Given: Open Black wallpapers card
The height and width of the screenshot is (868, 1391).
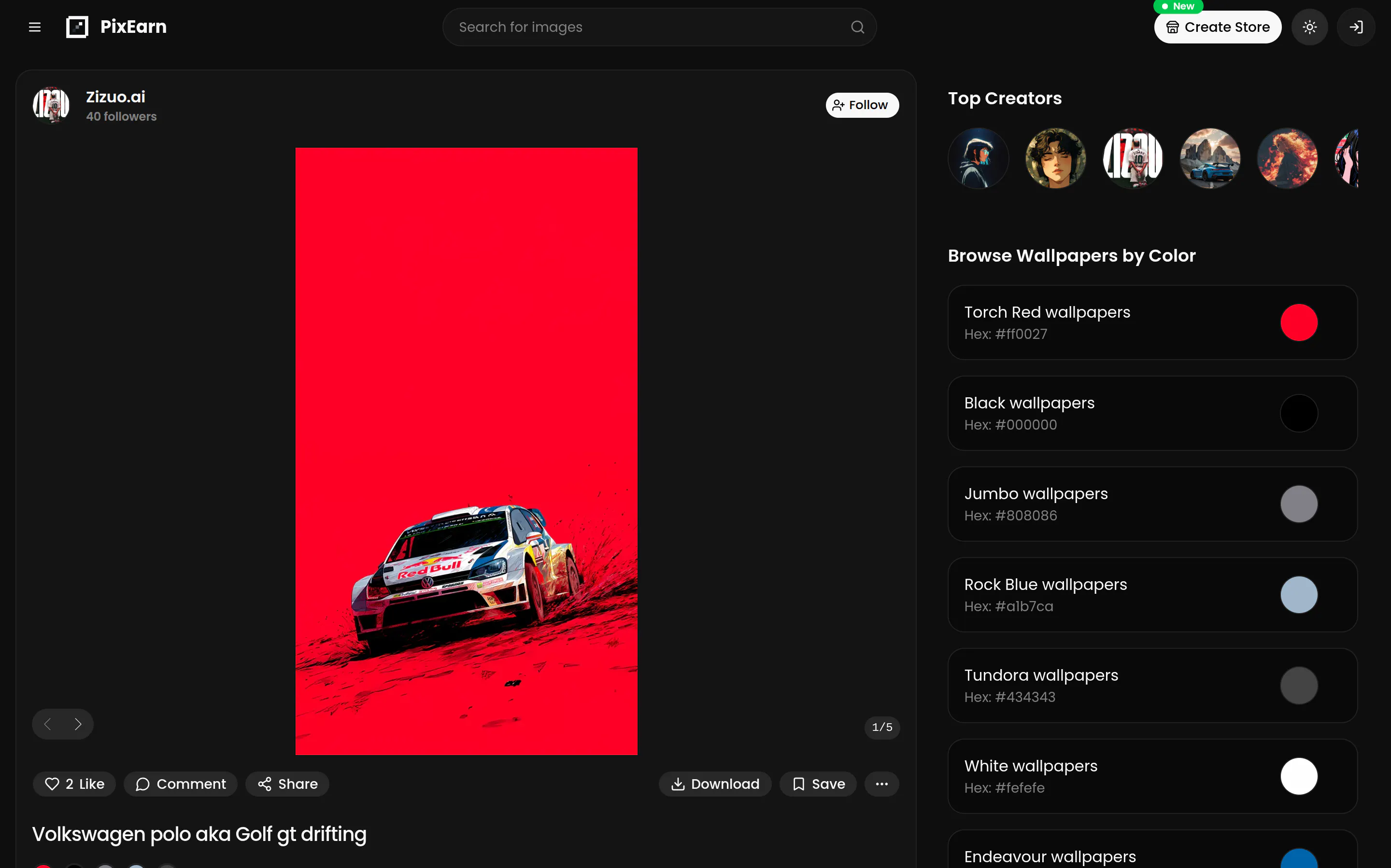Looking at the screenshot, I should click(x=1153, y=413).
